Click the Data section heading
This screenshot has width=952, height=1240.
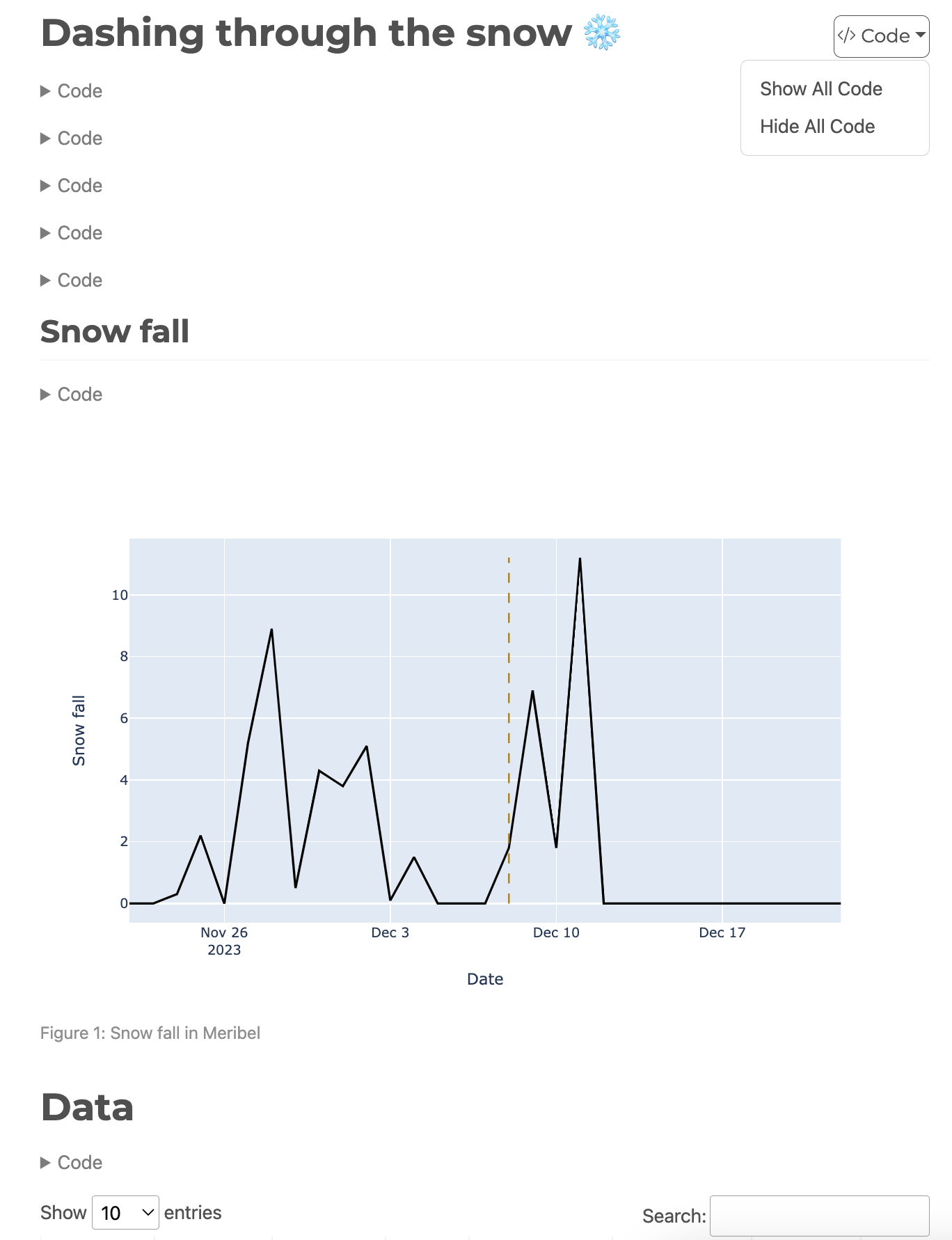tap(87, 1107)
